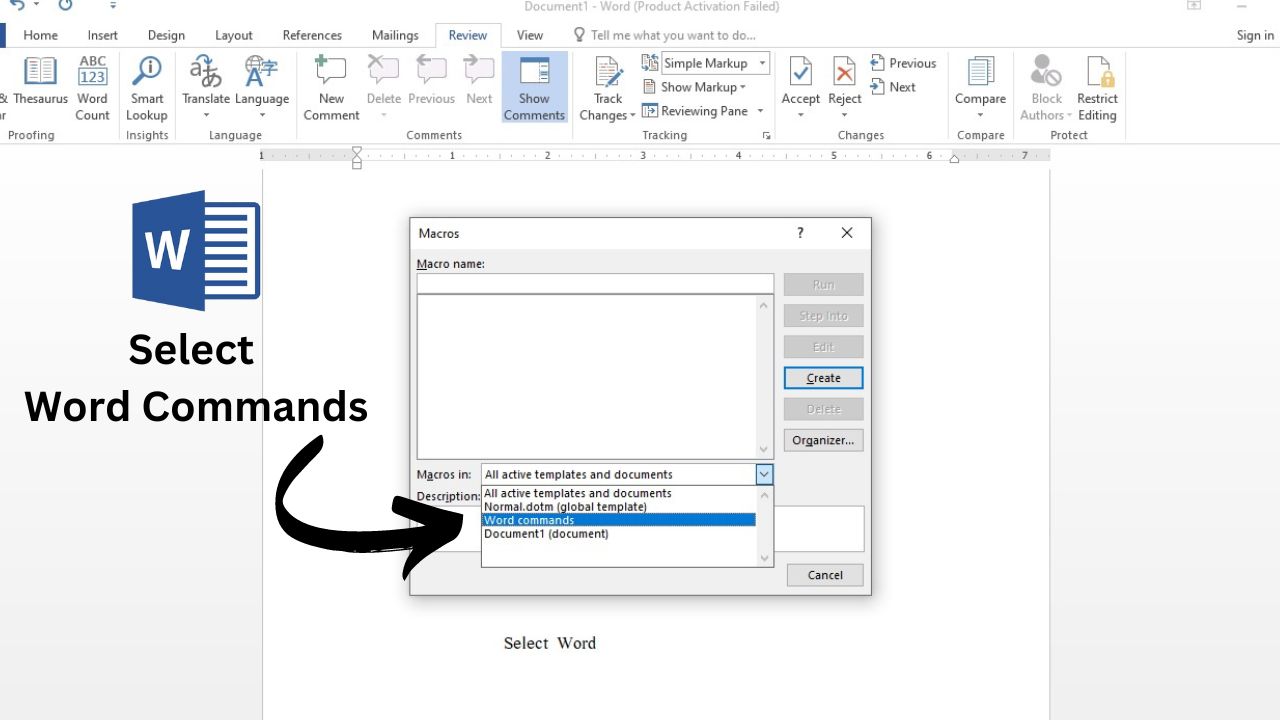Switch to the Home tab
Image resolution: width=1280 pixels, height=720 pixels.
pyautogui.click(x=40, y=35)
